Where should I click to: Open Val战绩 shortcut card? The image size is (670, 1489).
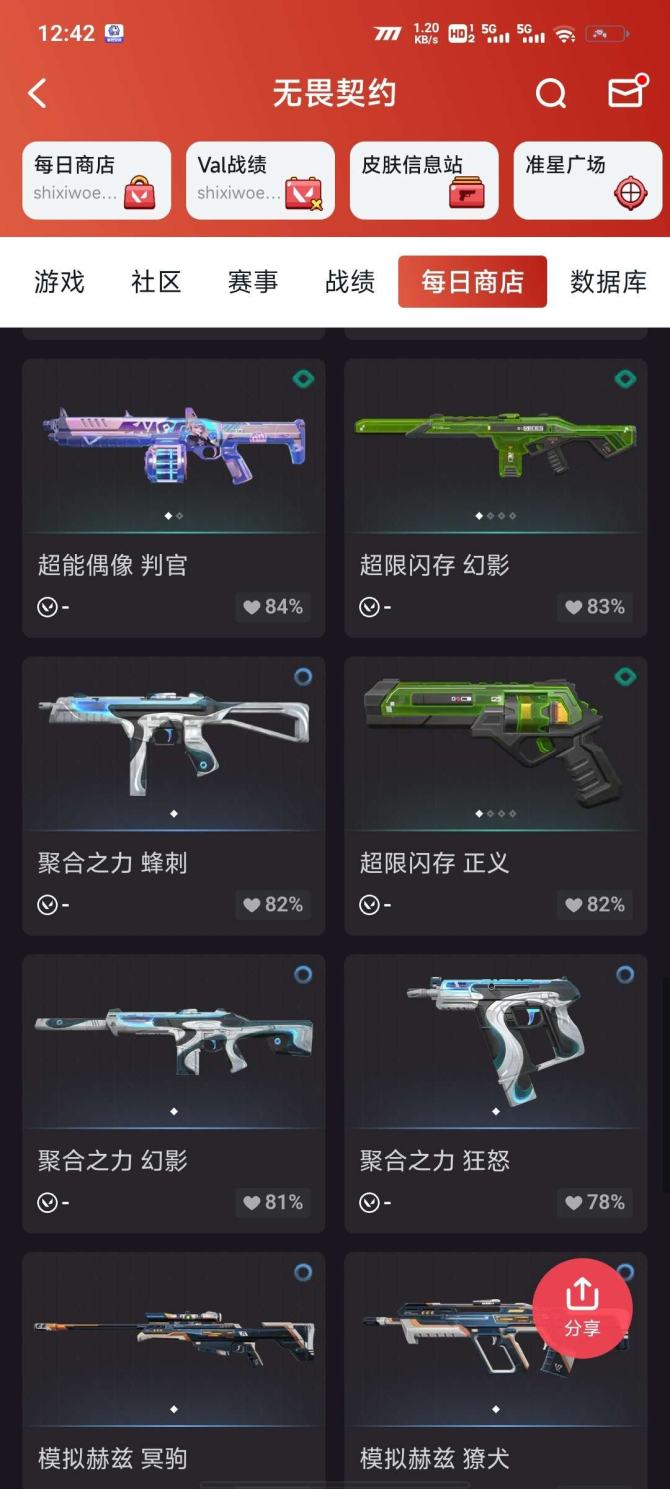click(x=260, y=180)
